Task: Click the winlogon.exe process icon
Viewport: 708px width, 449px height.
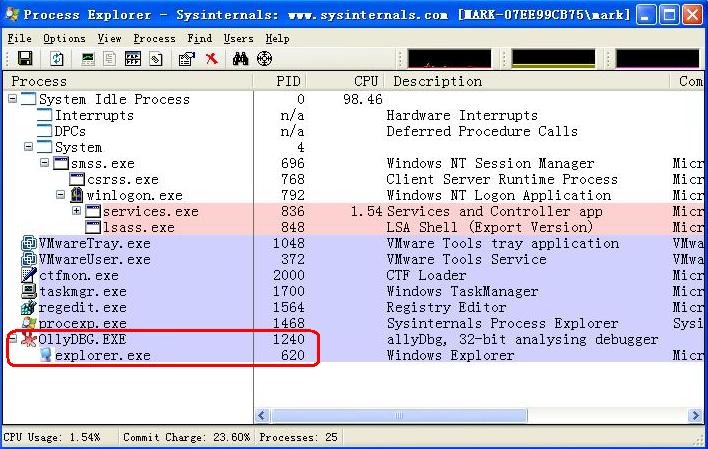Action: click(x=77, y=195)
